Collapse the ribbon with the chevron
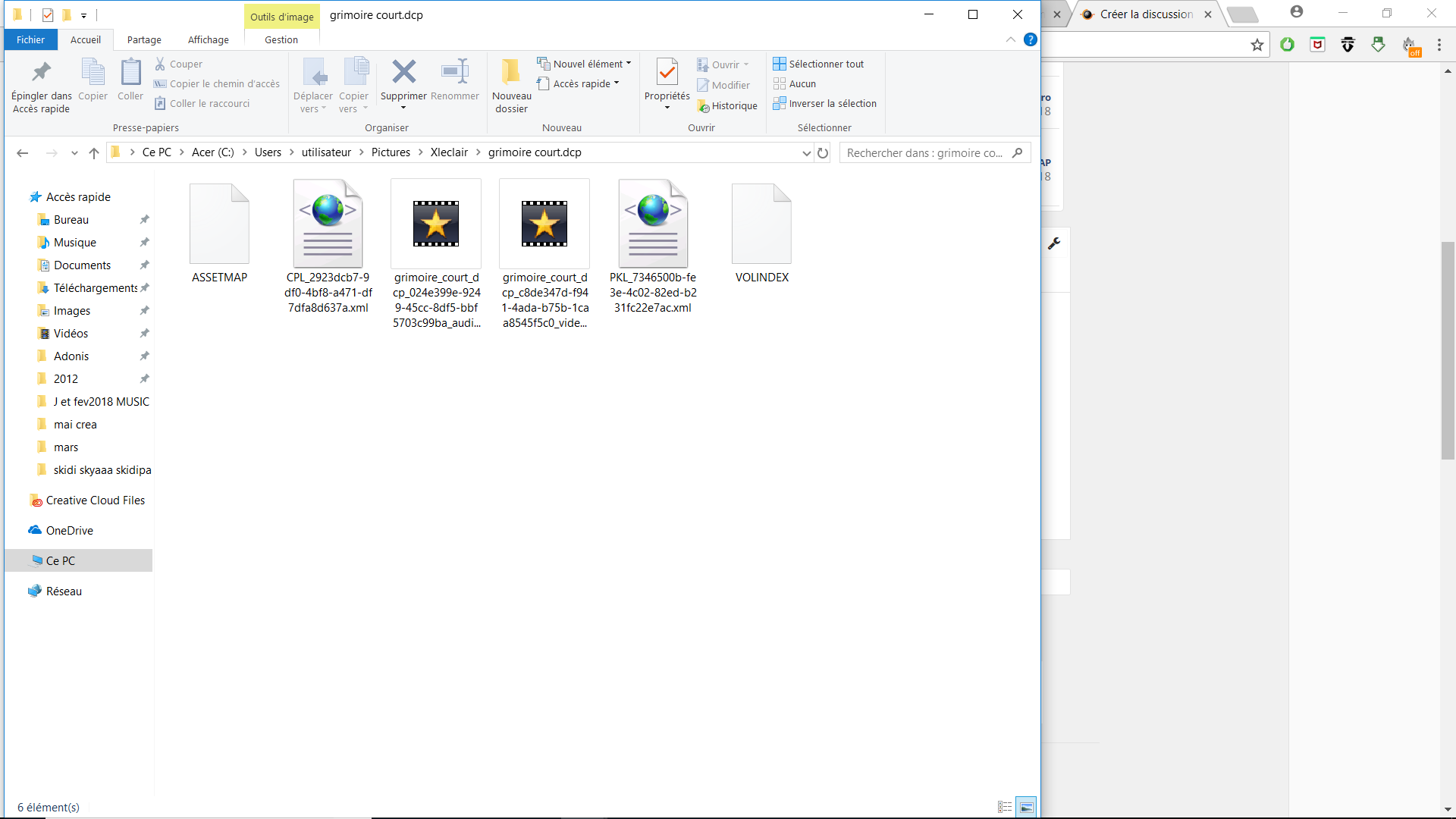The height and width of the screenshot is (819, 1456). pyautogui.click(x=1011, y=40)
